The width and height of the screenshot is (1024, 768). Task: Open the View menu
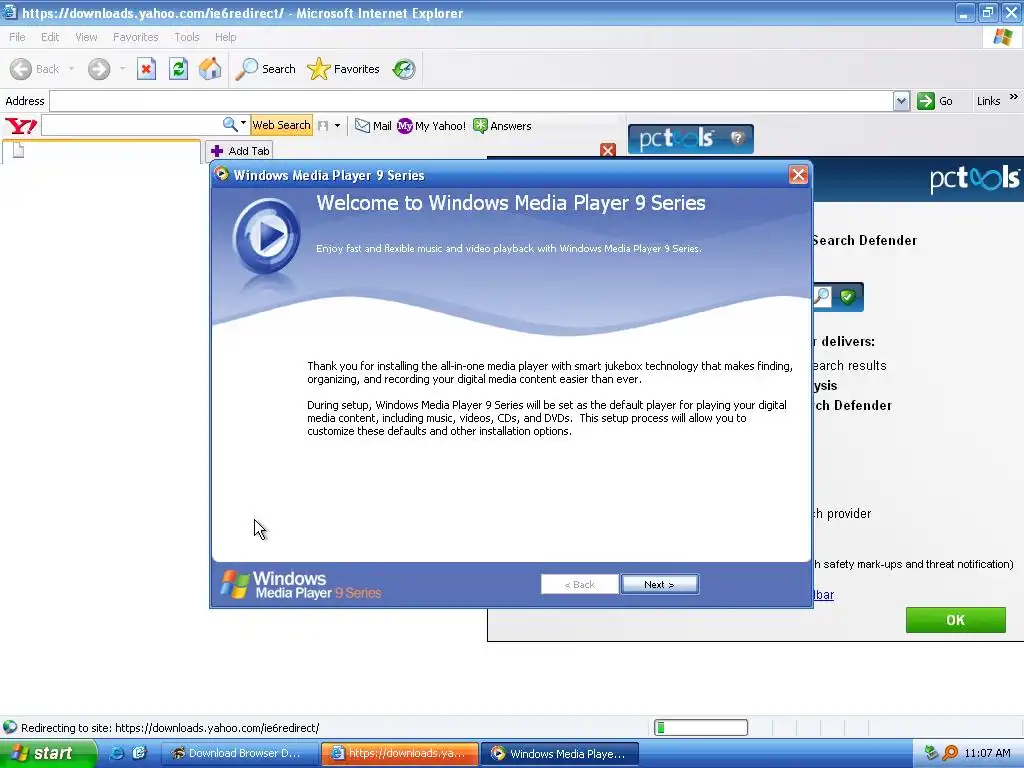coord(86,37)
